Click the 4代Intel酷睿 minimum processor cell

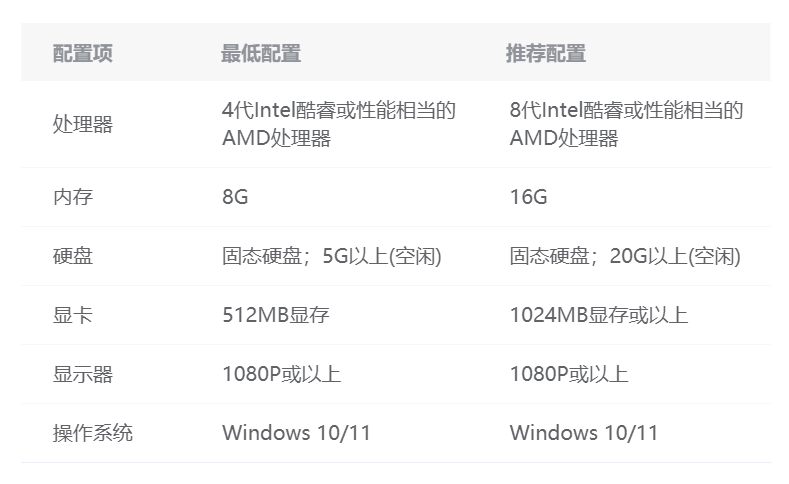[x=339, y=124]
